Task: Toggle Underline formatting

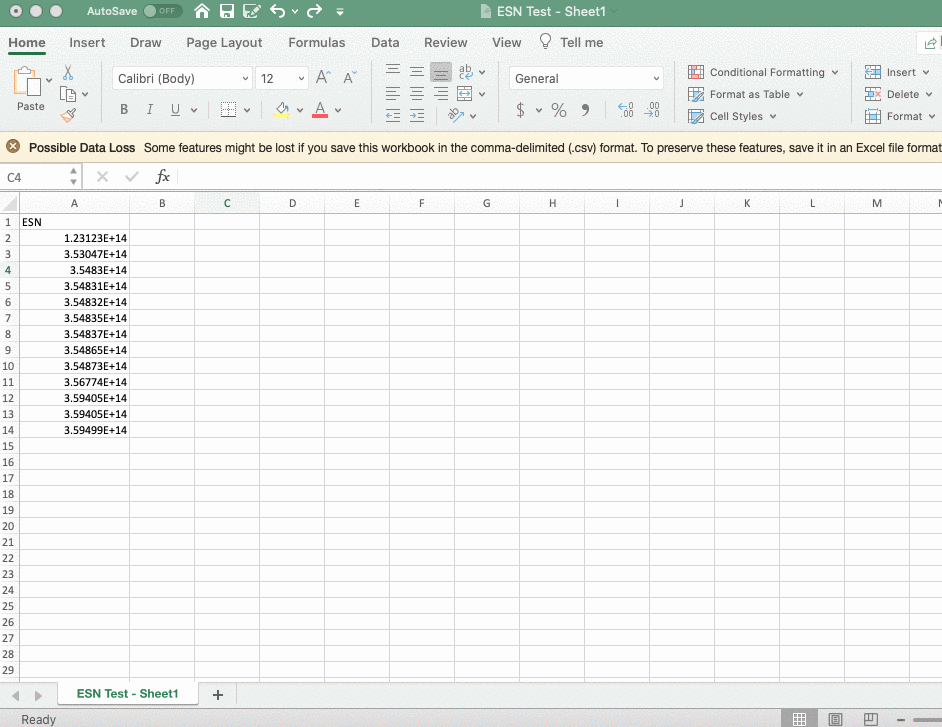Action: [x=175, y=109]
